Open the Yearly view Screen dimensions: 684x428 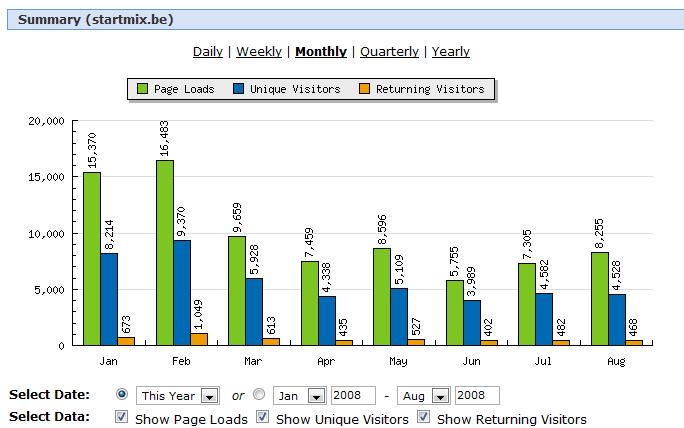(x=451, y=51)
